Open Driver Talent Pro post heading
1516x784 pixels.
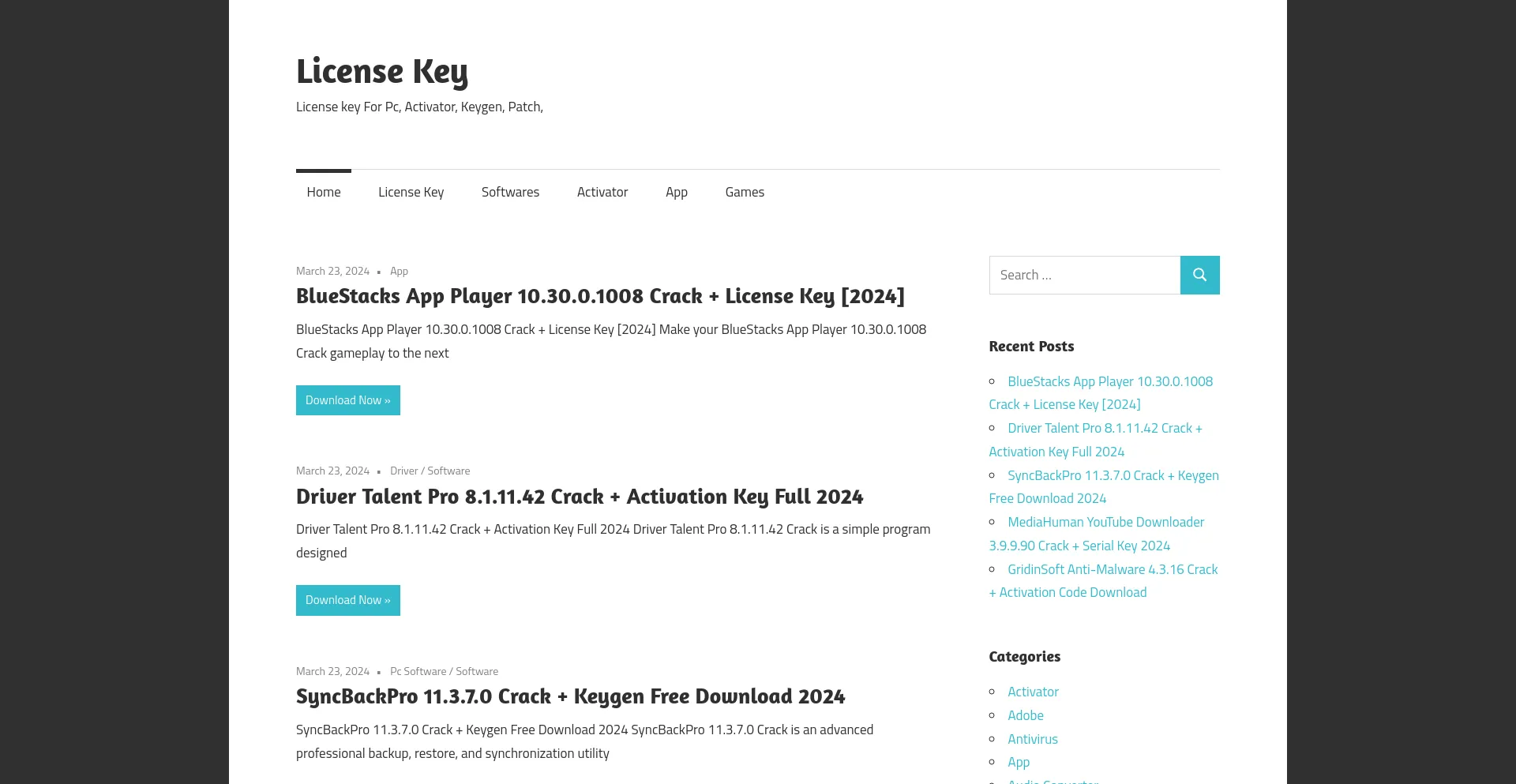pos(580,497)
